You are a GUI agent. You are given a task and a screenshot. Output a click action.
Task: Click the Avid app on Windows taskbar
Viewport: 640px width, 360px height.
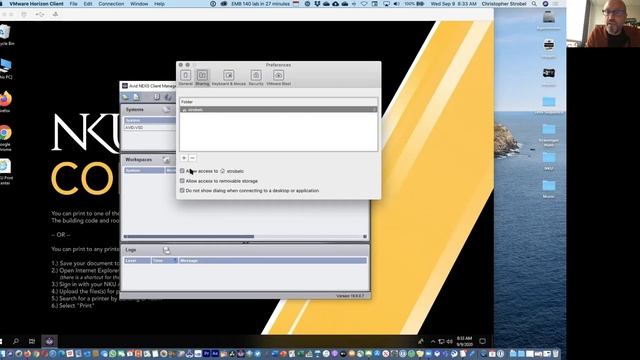tap(49, 341)
